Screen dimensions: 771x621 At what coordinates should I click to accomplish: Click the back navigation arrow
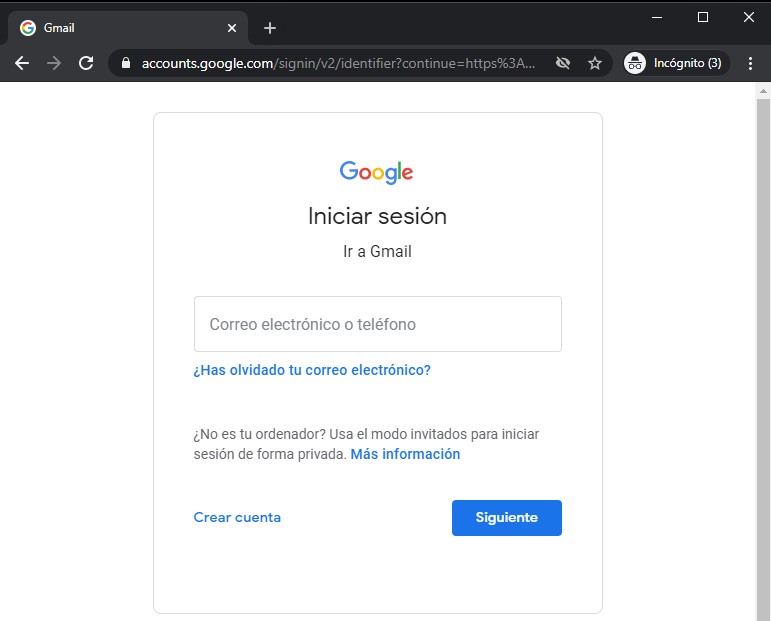coord(22,63)
